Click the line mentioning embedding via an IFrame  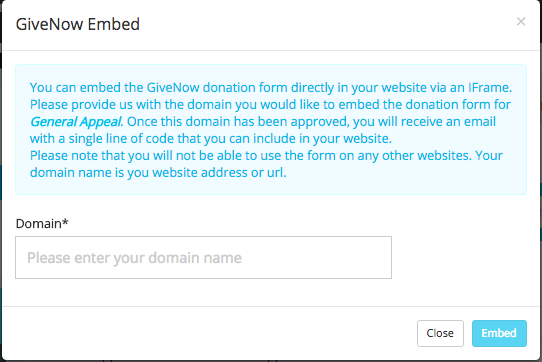pyautogui.click(x=271, y=87)
